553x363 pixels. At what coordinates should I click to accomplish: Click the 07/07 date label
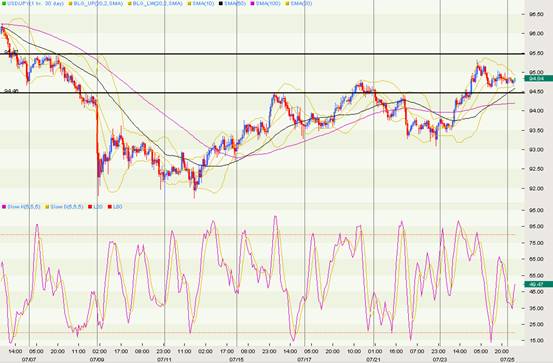pos(29,359)
